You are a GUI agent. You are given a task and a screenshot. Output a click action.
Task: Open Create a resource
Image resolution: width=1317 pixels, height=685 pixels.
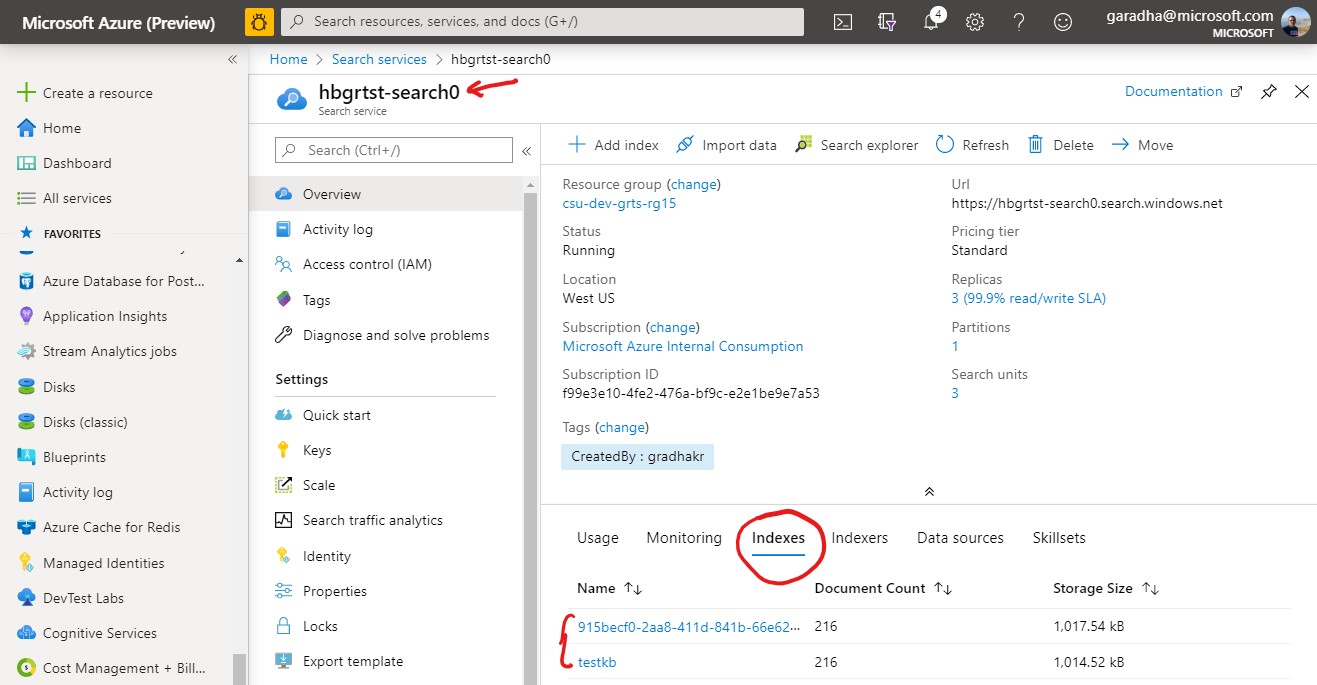coord(86,93)
